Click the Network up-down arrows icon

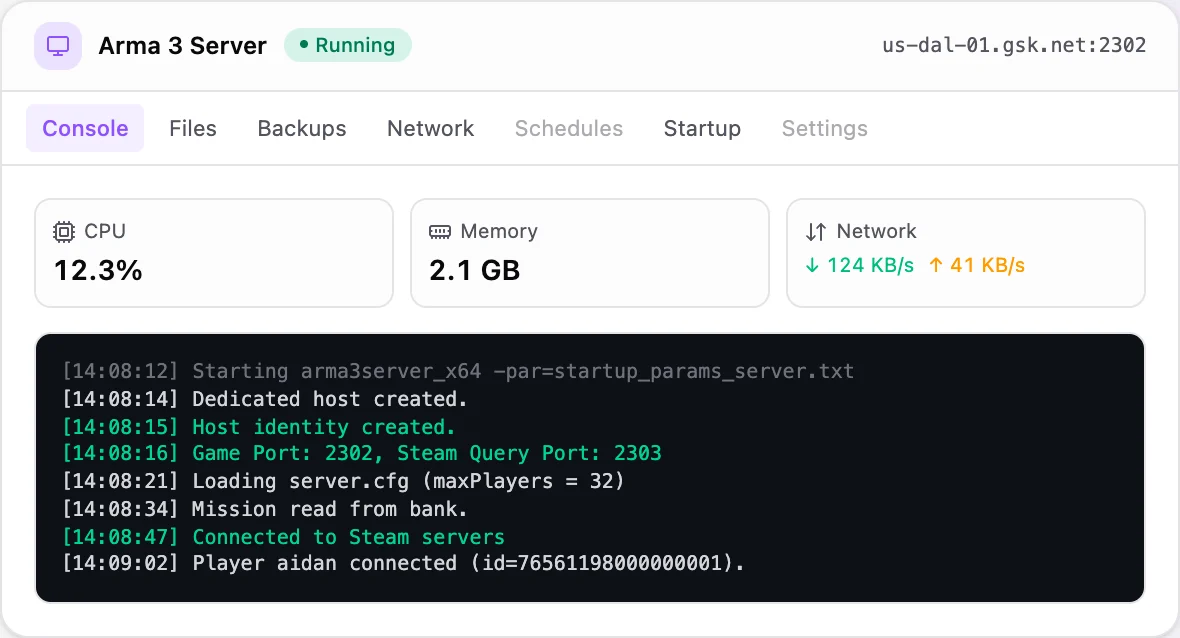(x=816, y=232)
